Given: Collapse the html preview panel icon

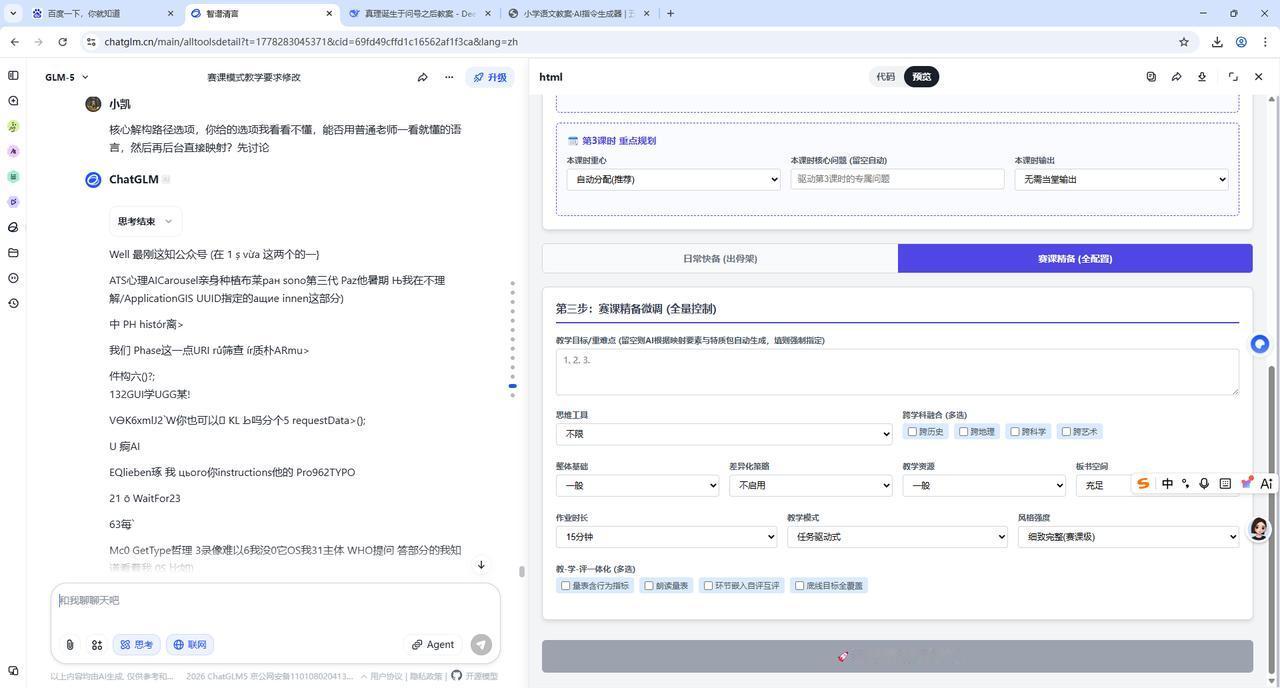Looking at the screenshot, I should [1233, 77].
